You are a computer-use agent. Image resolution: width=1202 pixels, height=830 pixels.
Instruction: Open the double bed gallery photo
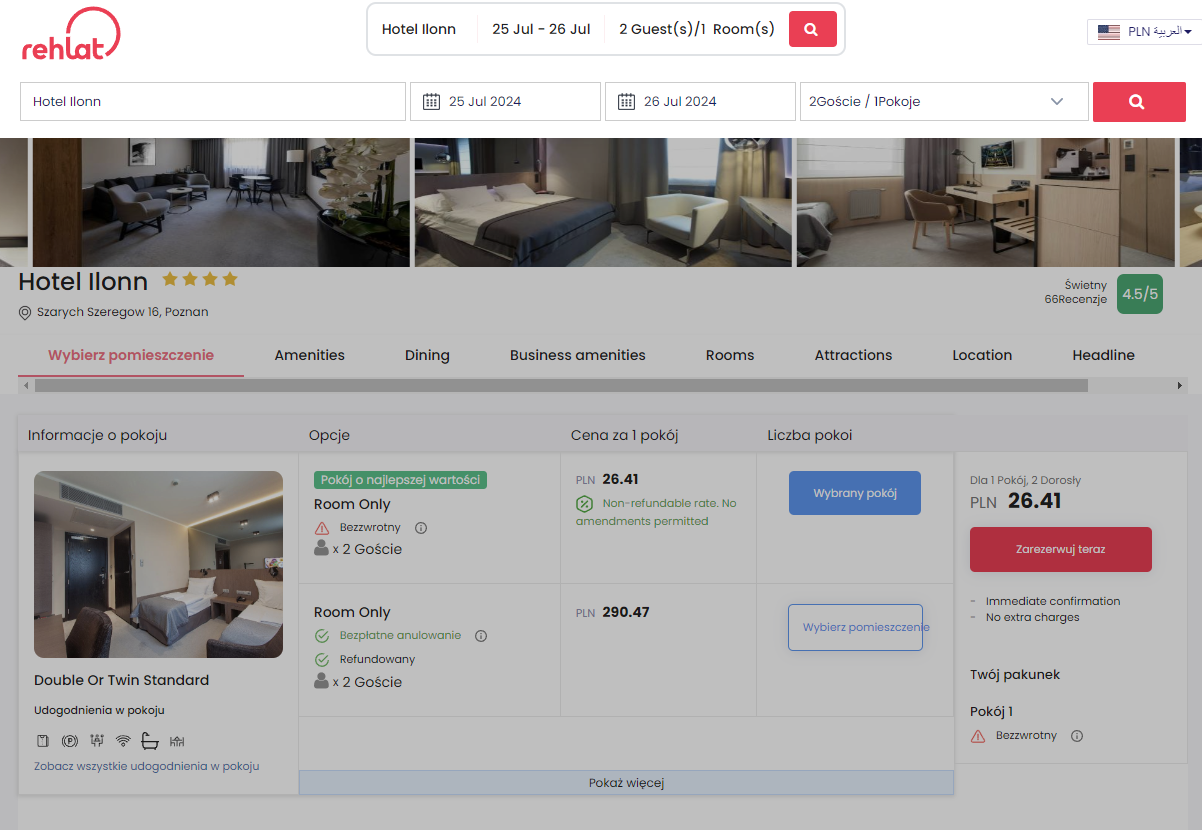(x=603, y=203)
